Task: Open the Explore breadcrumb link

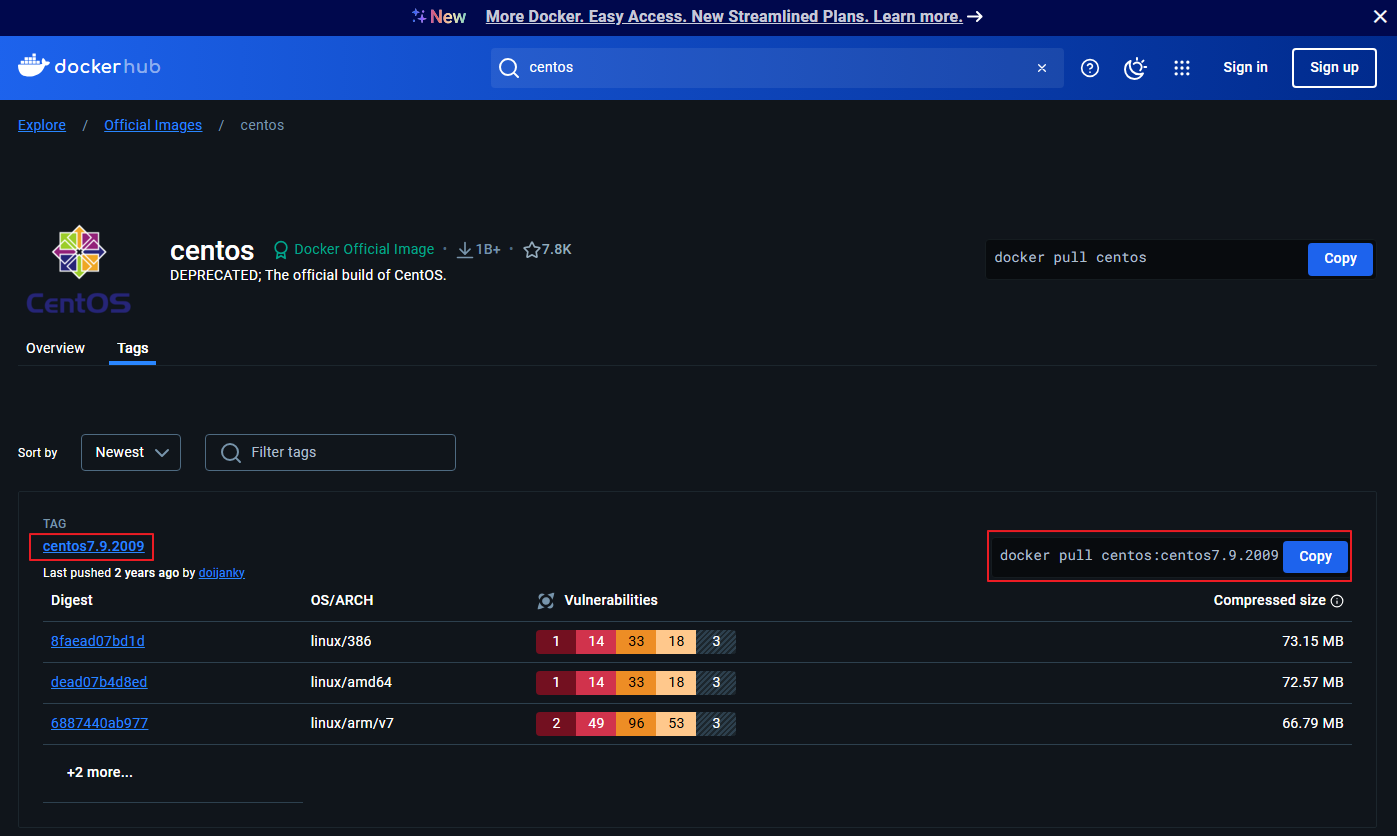Action: (x=42, y=125)
